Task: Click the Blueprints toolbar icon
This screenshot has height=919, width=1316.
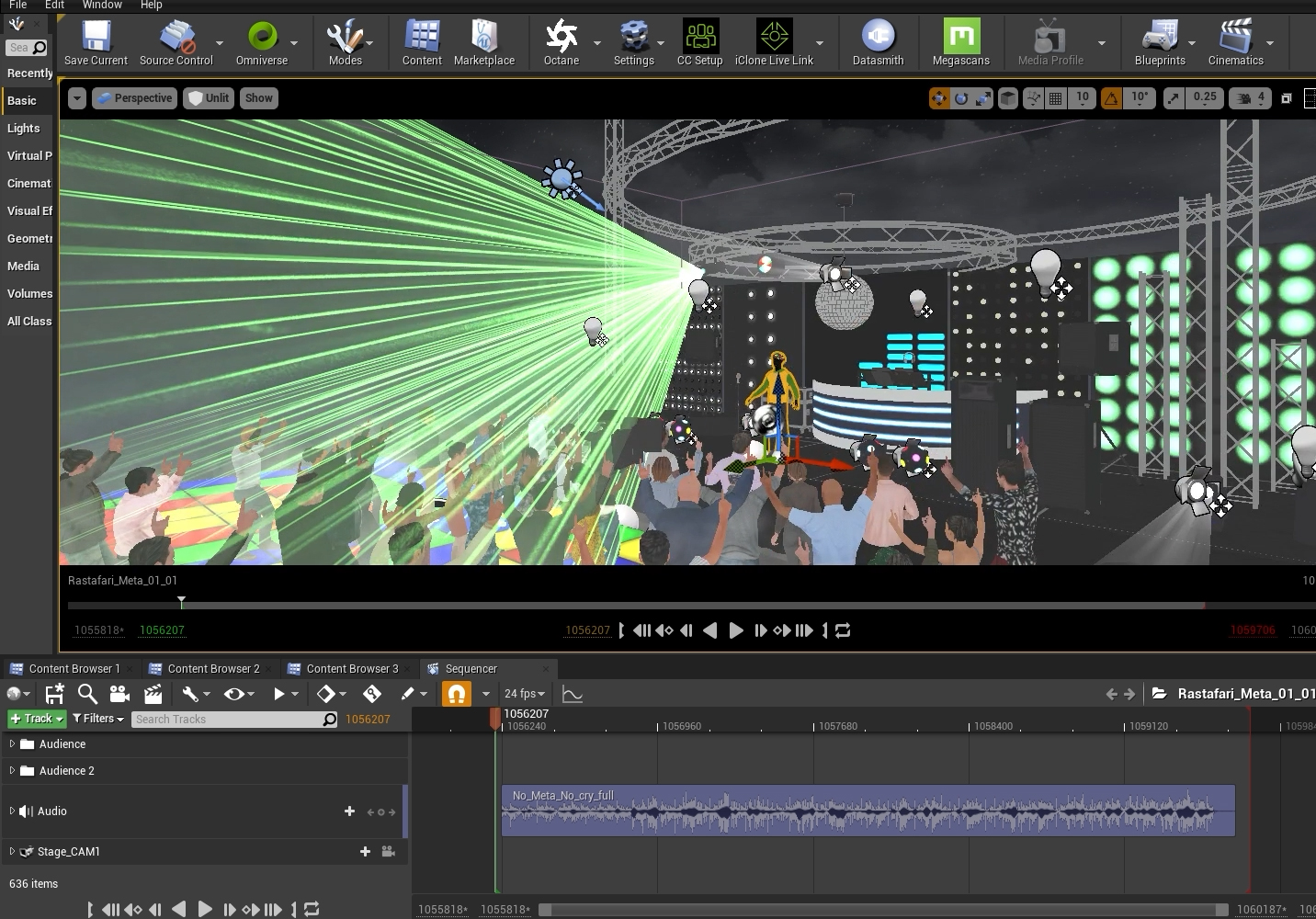Action: 1160,42
